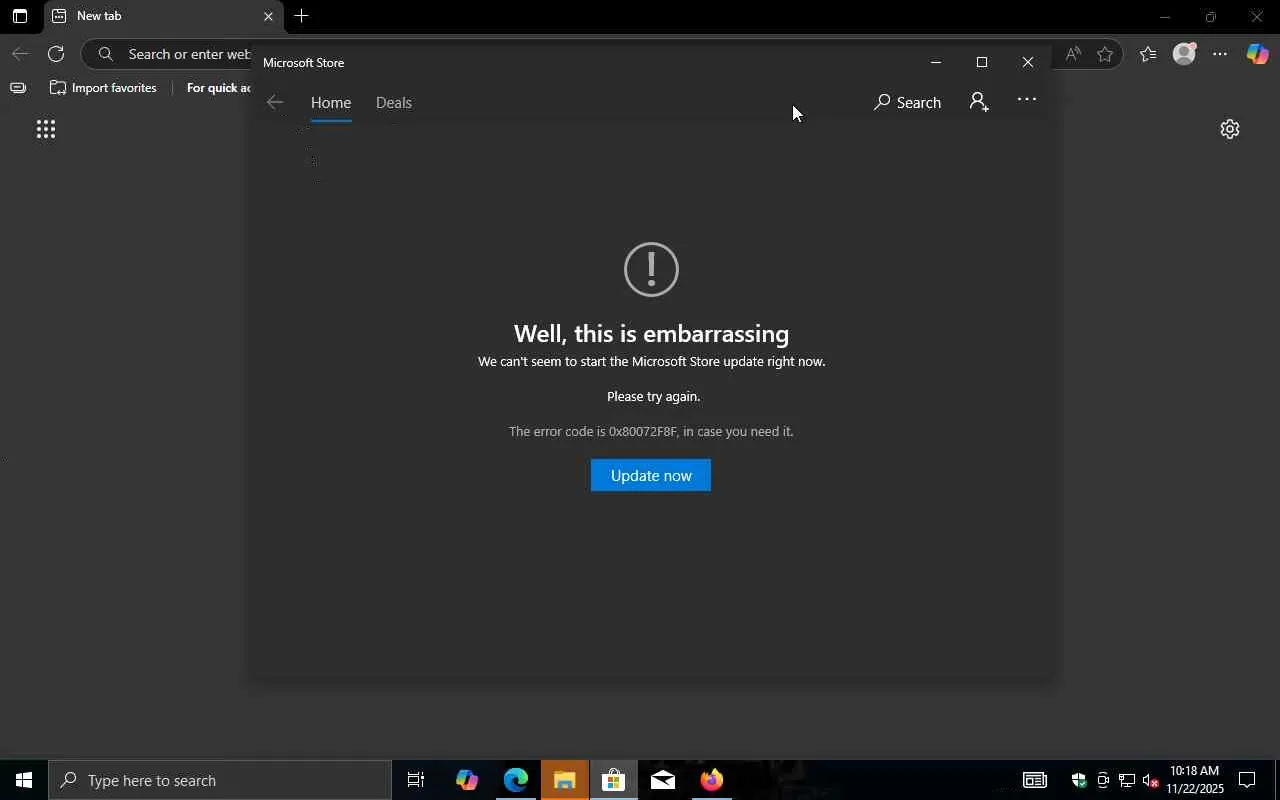The height and width of the screenshot is (800, 1280).
Task: Switch to Microsoft Edge on the taskbar
Action: click(x=516, y=780)
